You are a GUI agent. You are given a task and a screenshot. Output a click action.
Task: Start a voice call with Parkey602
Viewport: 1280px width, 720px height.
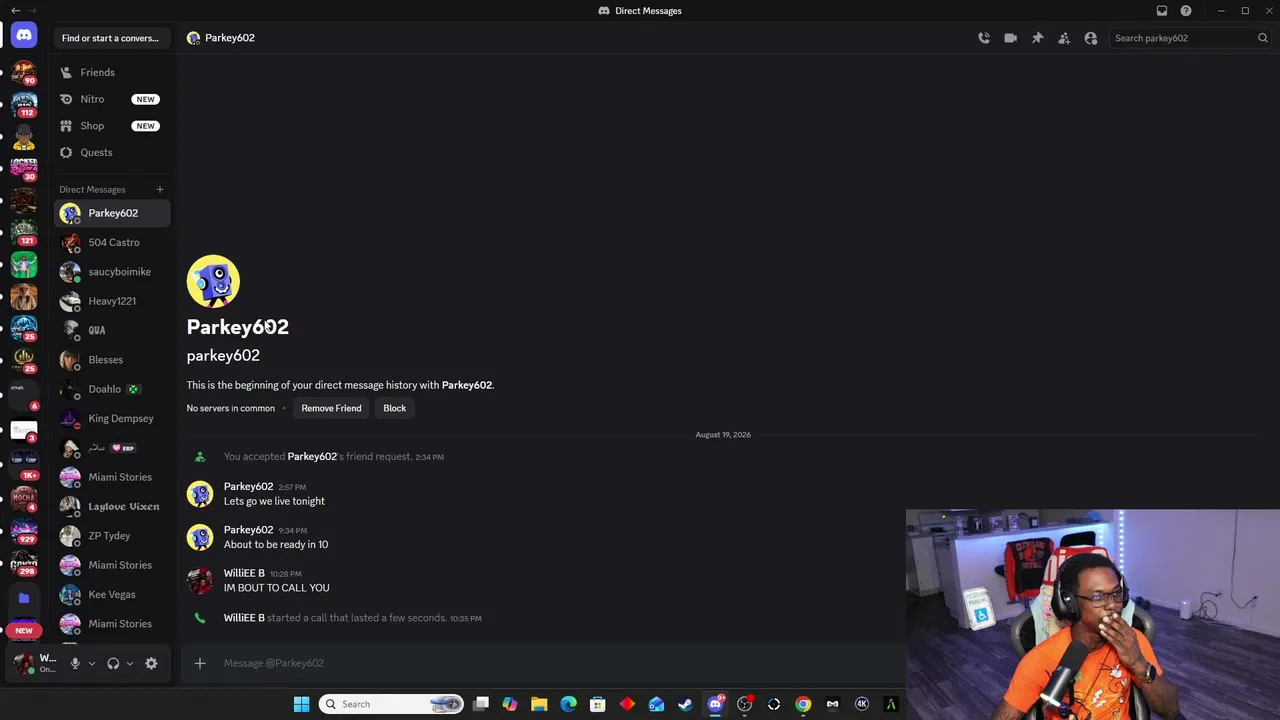[x=984, y=38]
